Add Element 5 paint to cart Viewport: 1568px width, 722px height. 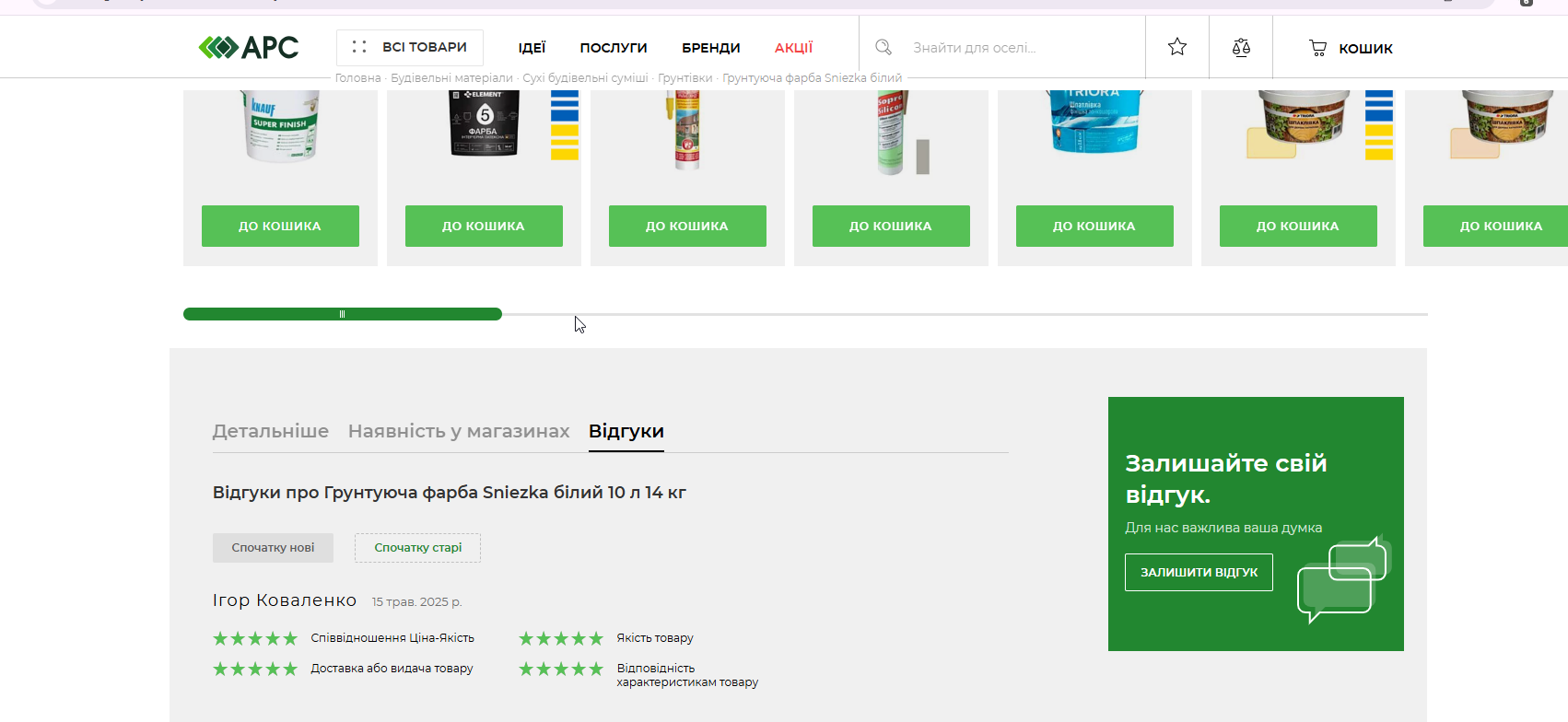(x=484, y=226)
